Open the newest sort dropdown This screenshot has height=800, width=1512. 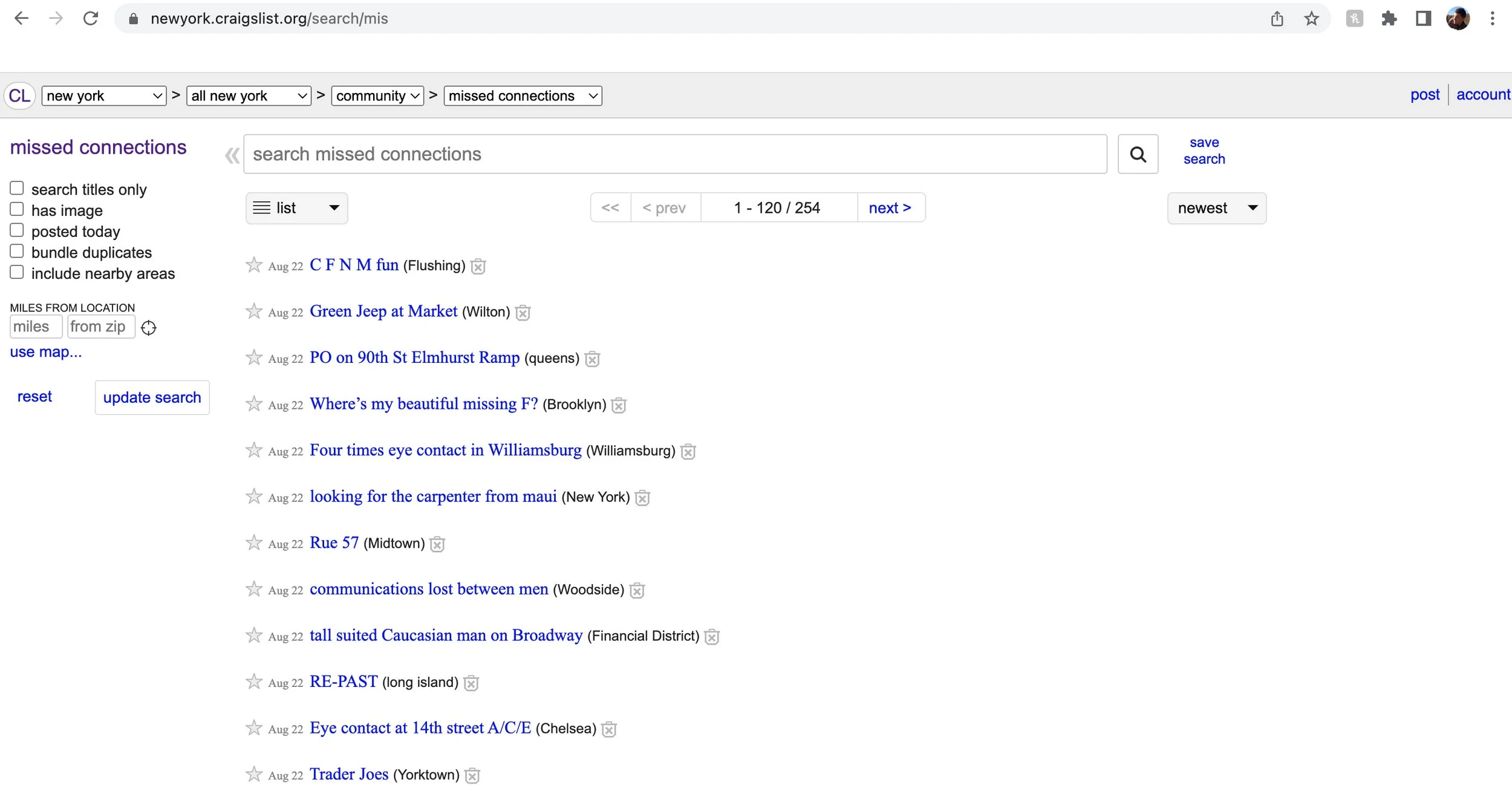click(1216, 208)
